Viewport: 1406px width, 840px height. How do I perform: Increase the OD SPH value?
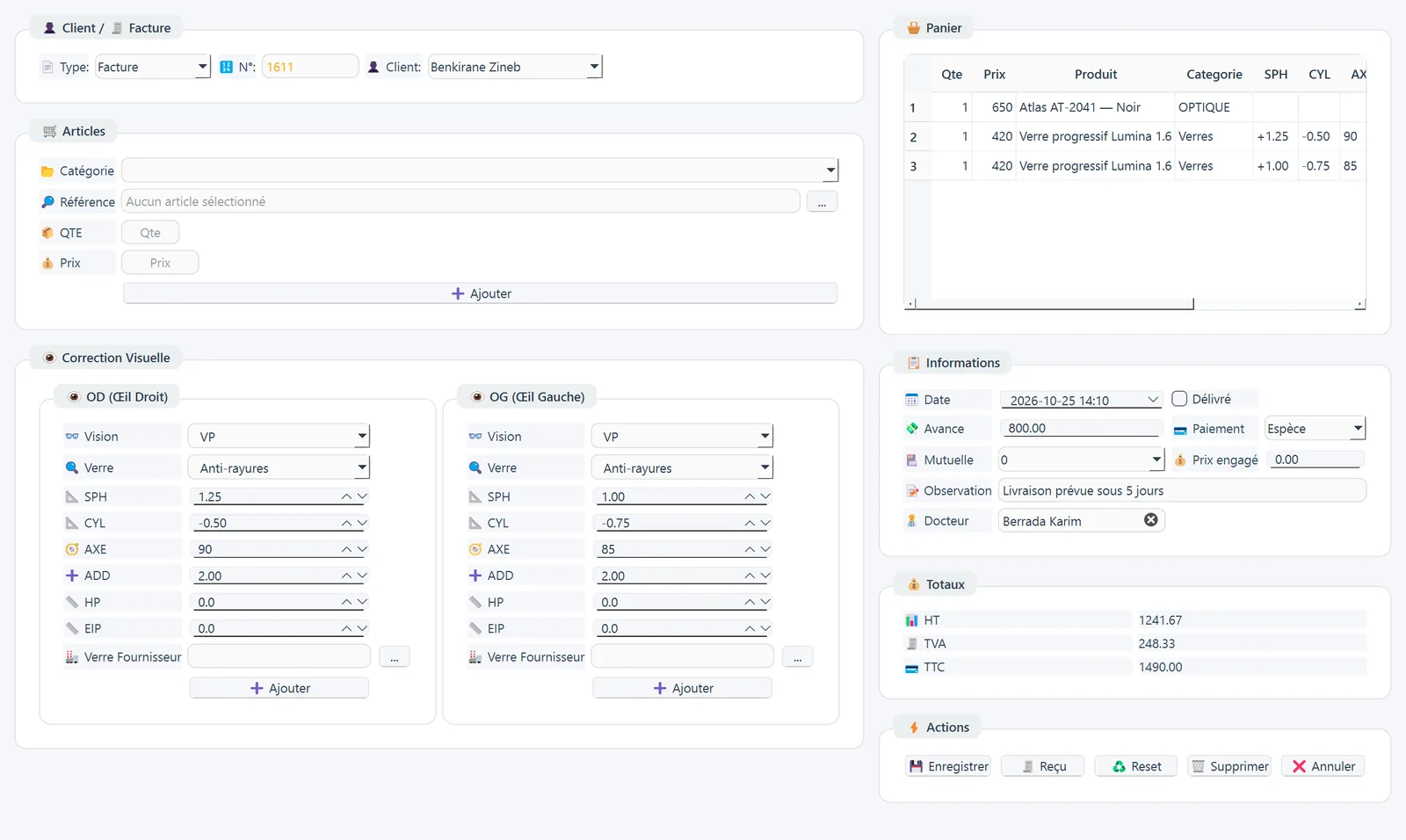[347, 496]
